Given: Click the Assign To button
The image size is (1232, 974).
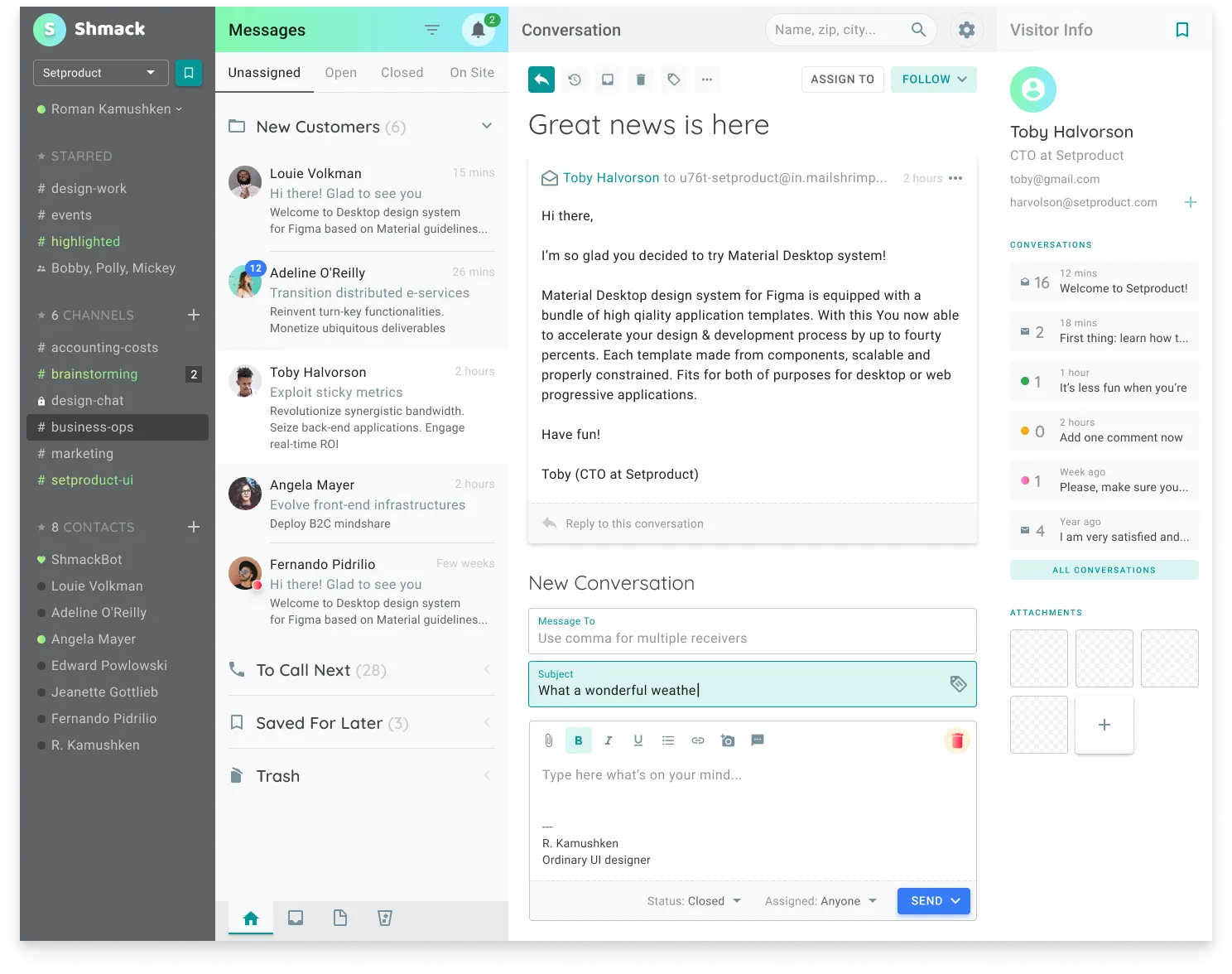Looking at the screenshot, I should [842, 79].
